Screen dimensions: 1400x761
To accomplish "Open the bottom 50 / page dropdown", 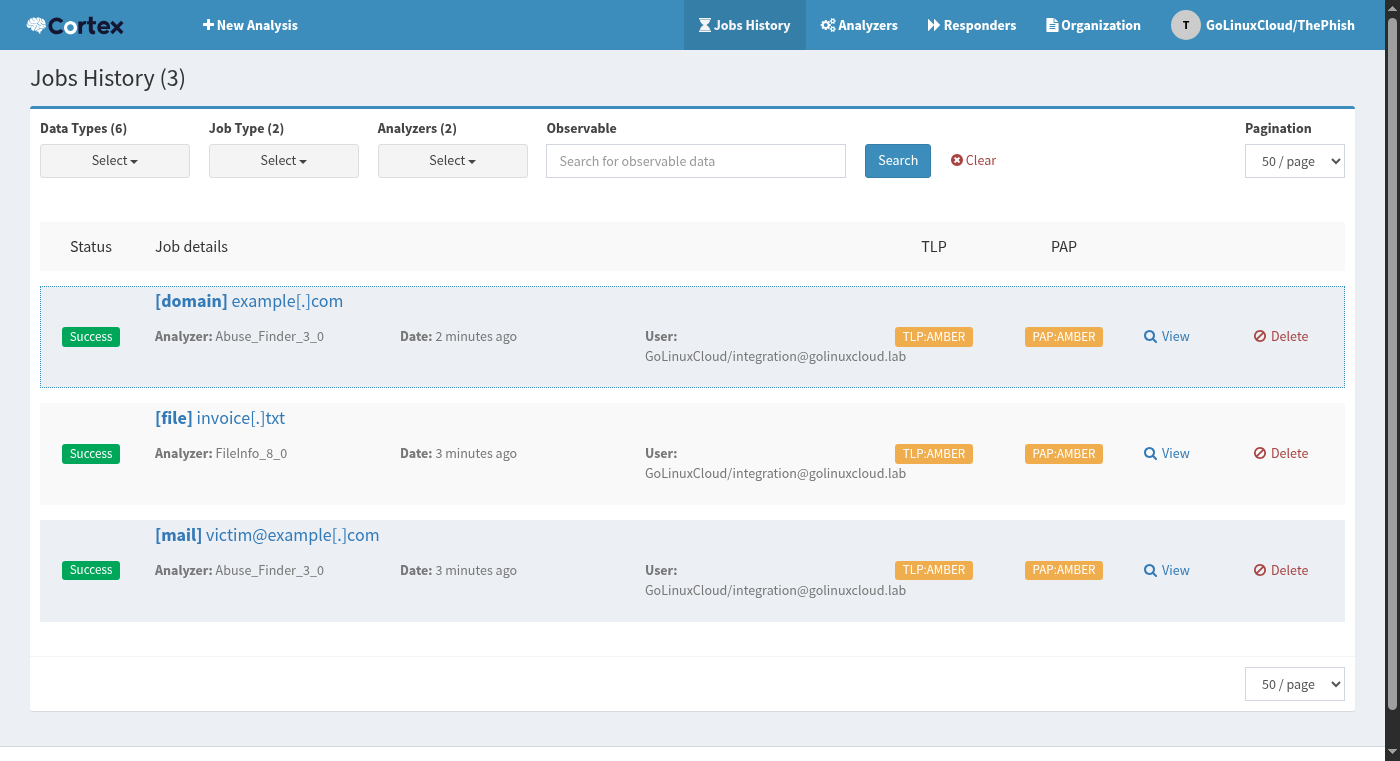I will point(1295,684).
